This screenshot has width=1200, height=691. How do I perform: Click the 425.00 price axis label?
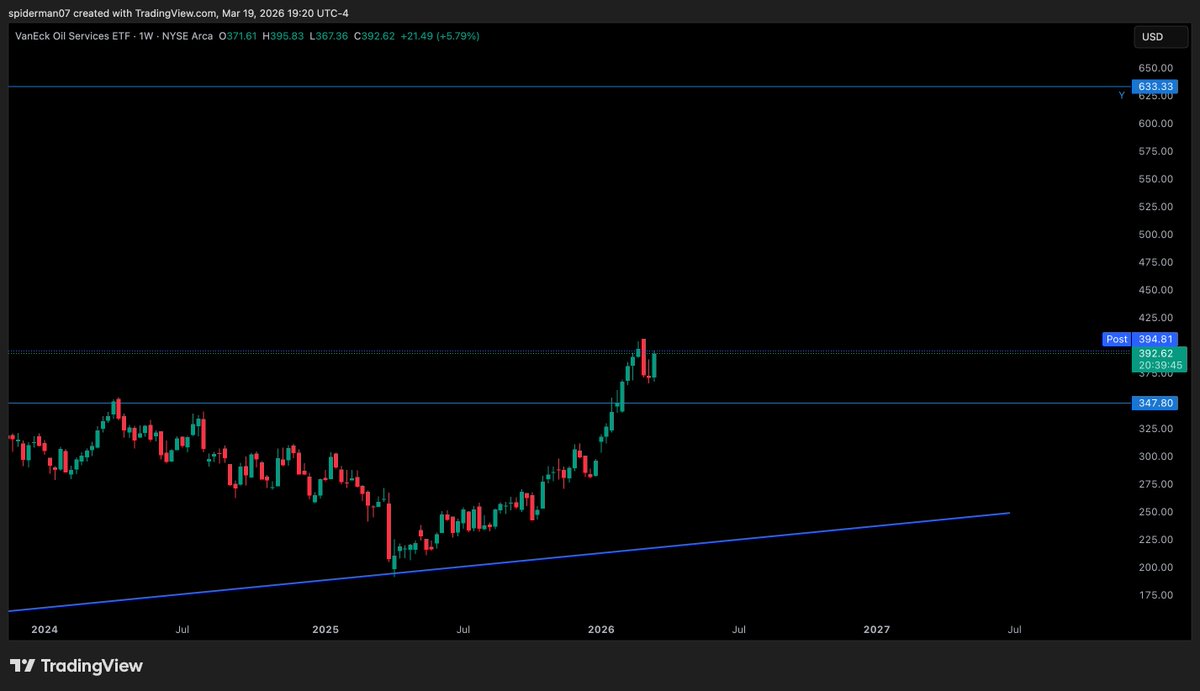(x=1154, y=318)
